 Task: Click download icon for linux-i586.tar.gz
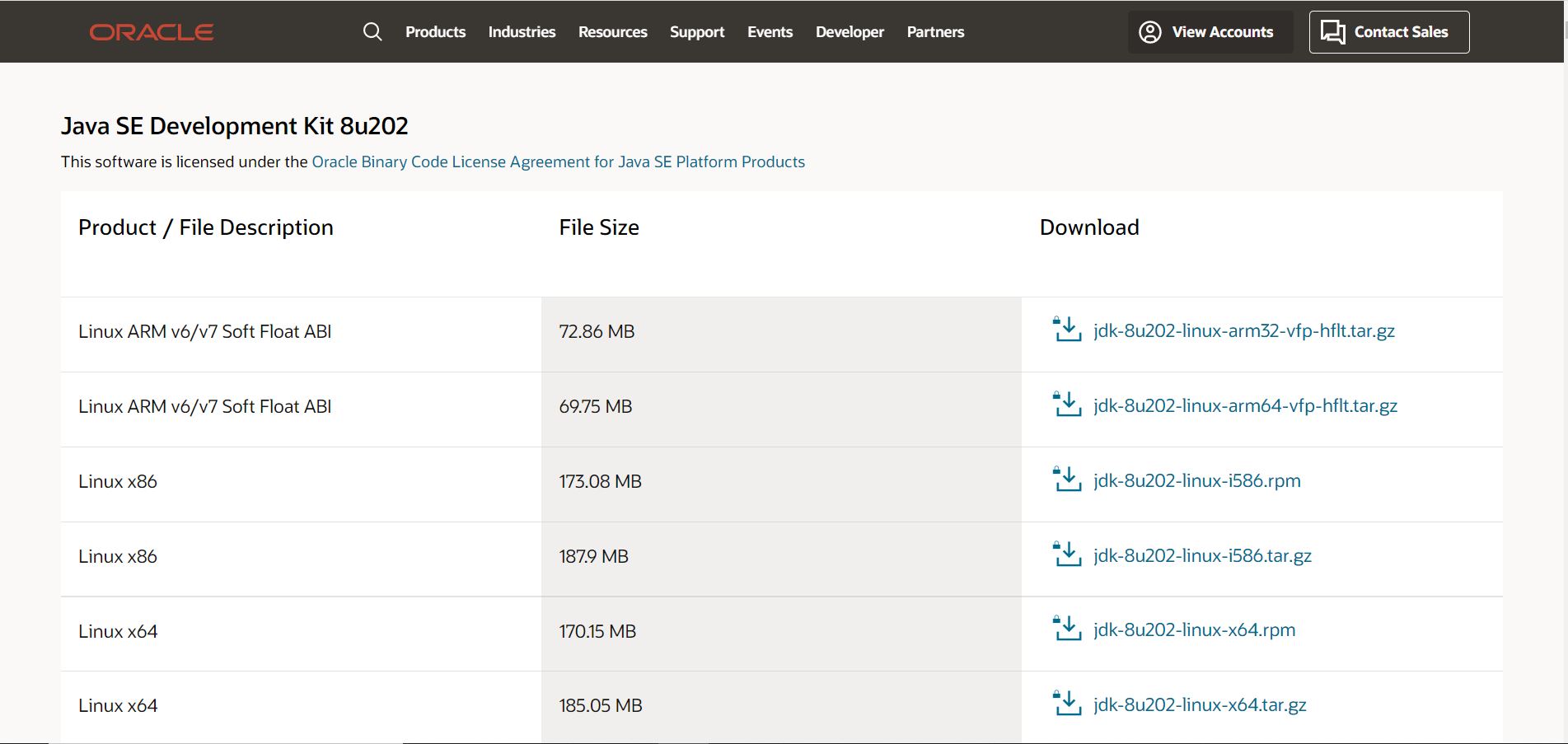coord(1067,554)
